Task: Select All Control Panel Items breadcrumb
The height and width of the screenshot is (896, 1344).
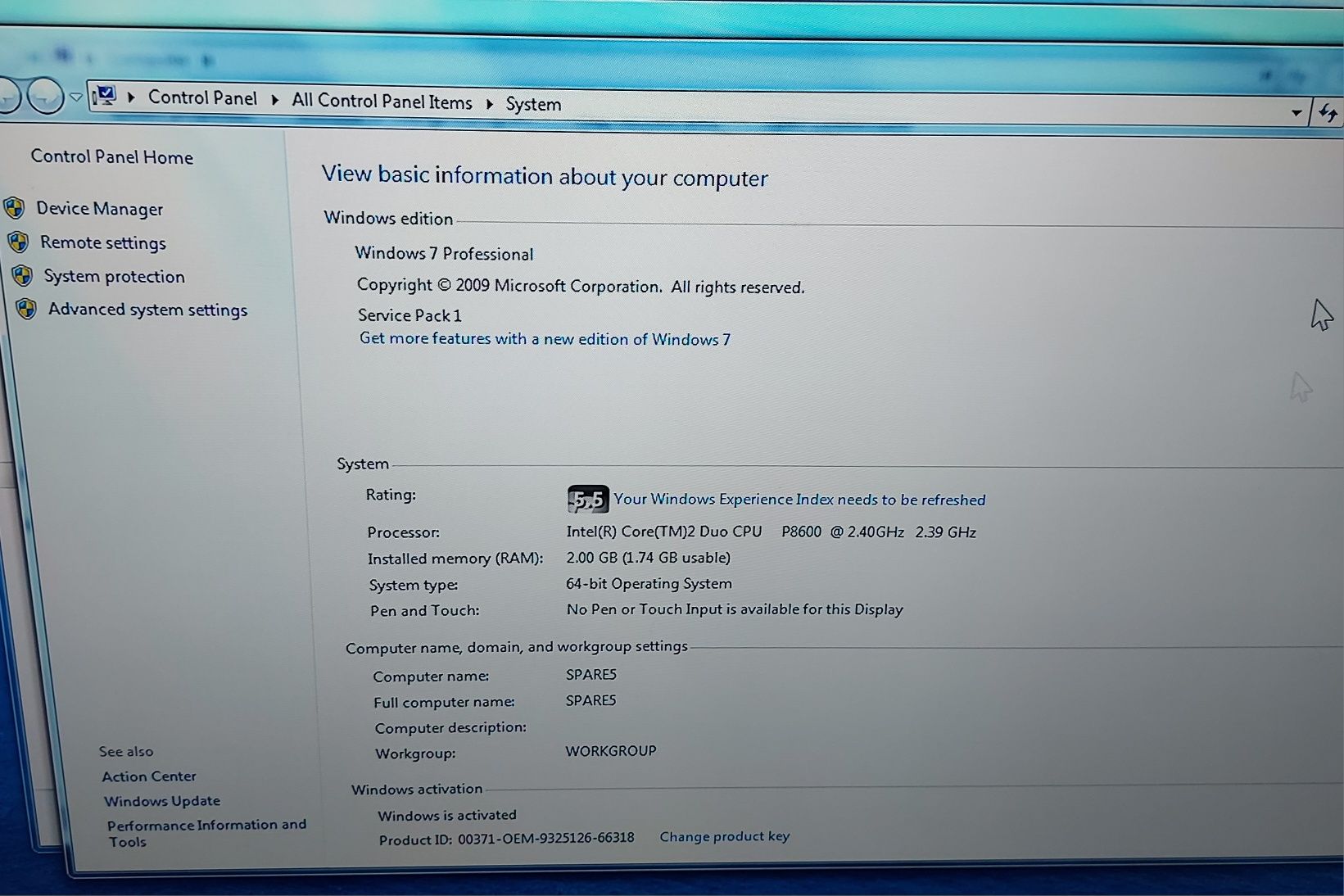Action: (x=382, y=102)
